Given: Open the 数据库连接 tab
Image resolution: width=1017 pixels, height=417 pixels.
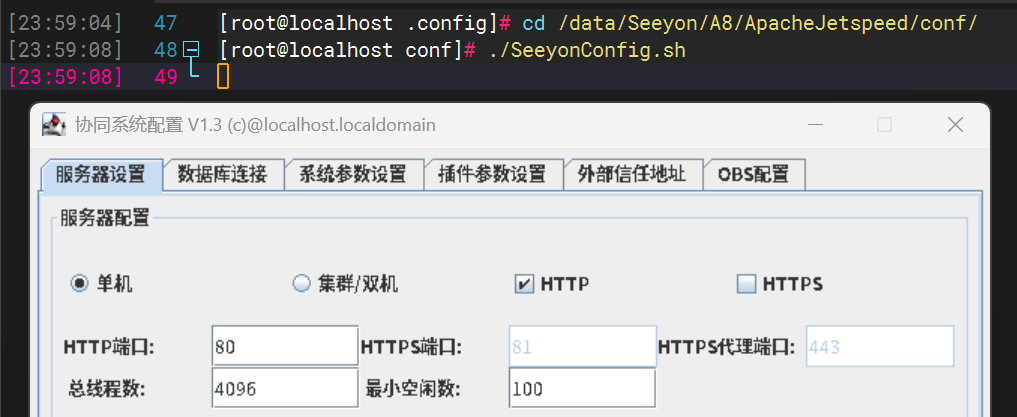Looking at the screenshot, I should [x=223, y=175].
